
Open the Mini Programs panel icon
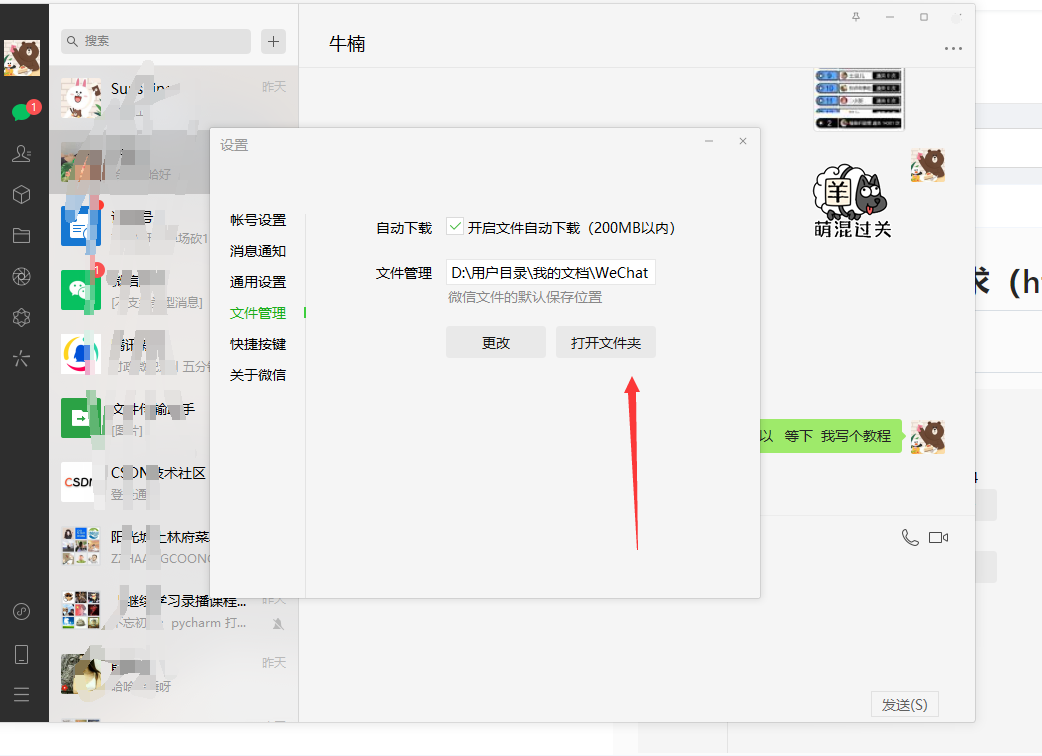22,611
